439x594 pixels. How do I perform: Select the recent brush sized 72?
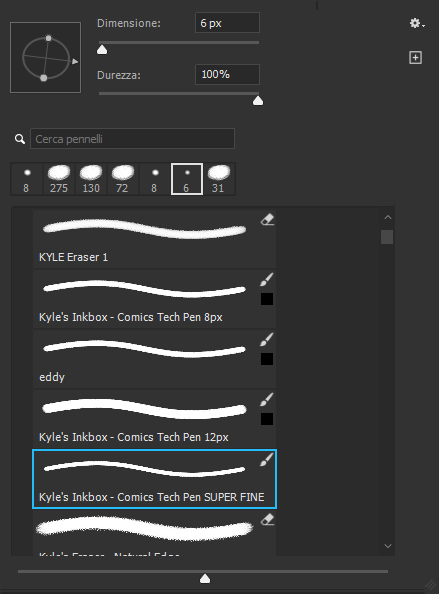pyautogui.click(x=123, y=179)
